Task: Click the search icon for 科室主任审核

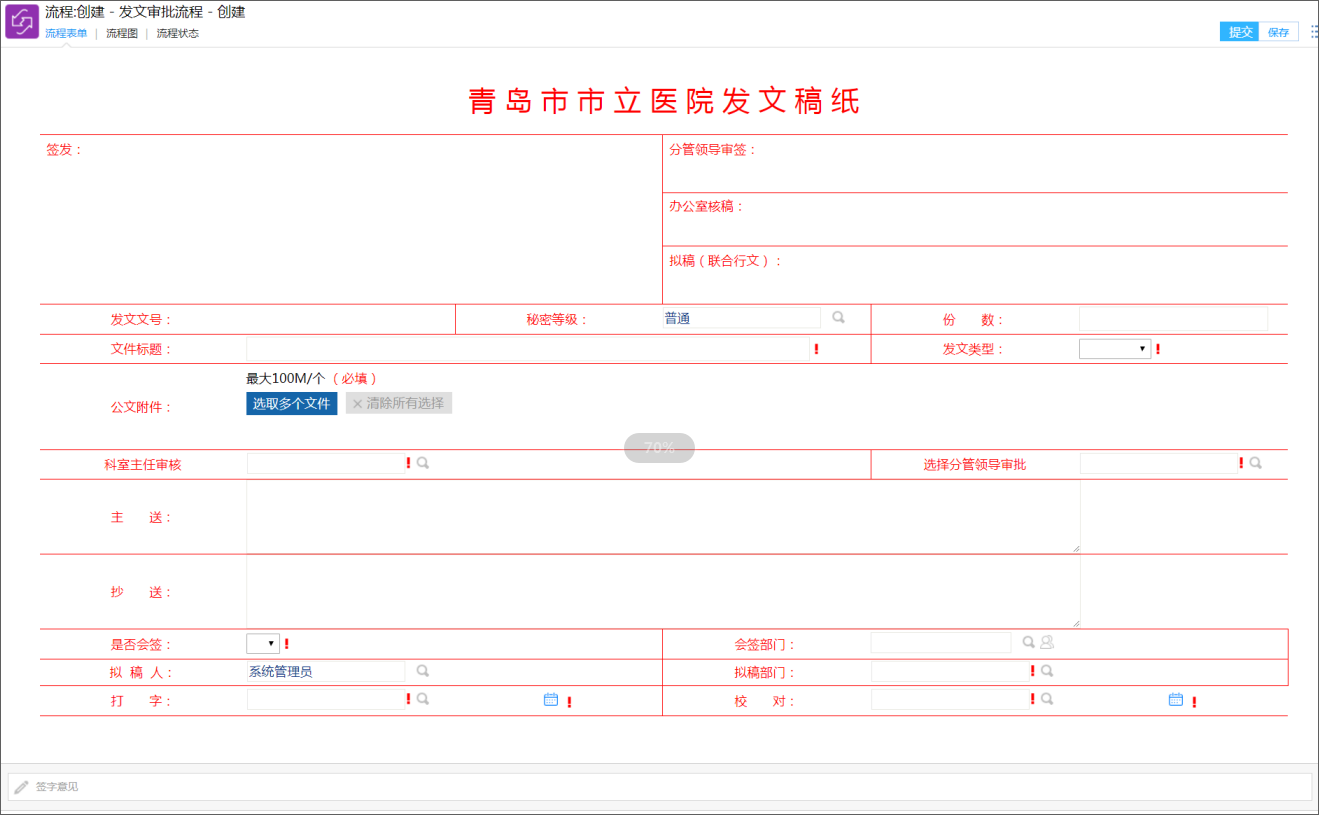Action: [x=423, y=463]
